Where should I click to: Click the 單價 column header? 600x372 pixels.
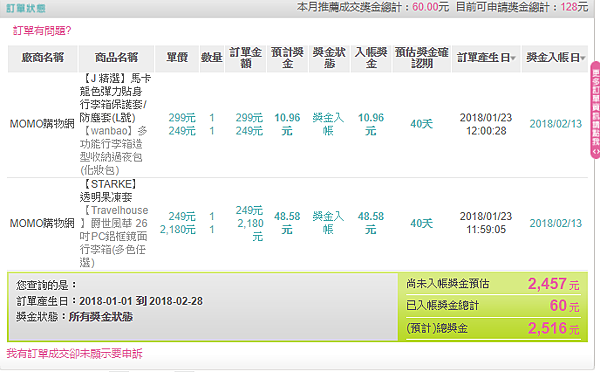coord(177,58)
